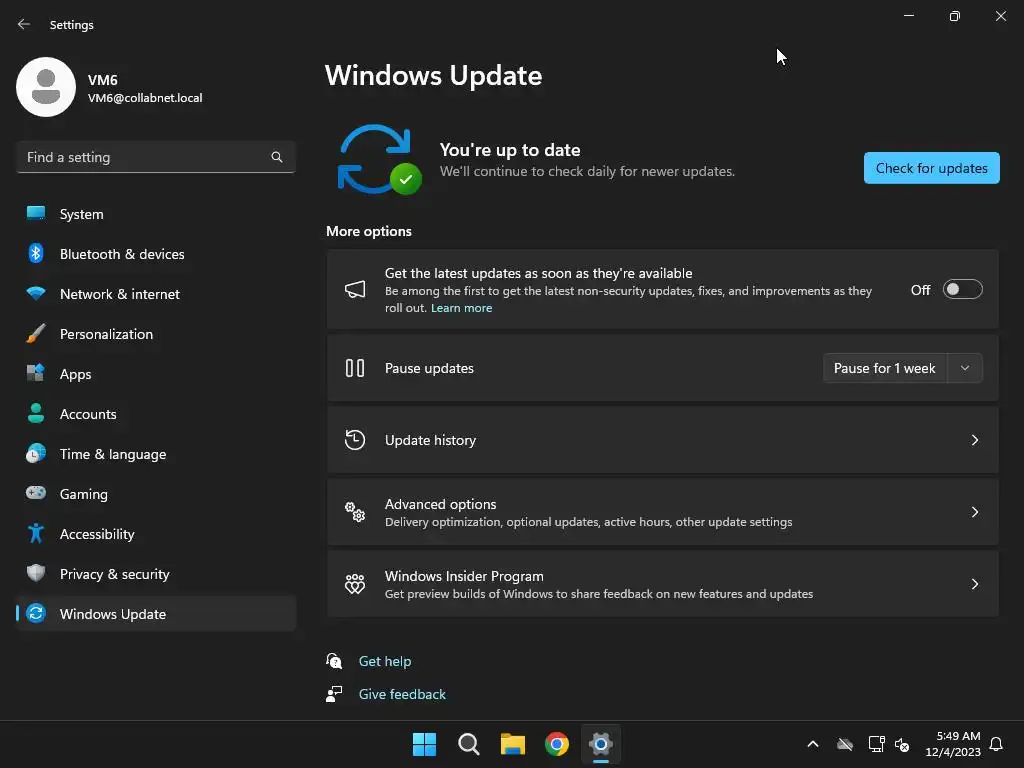This screenshot has height=768, width=1024.
Task: Click the Network wifi icon in sidebar
Action: [x=36, y=293]
